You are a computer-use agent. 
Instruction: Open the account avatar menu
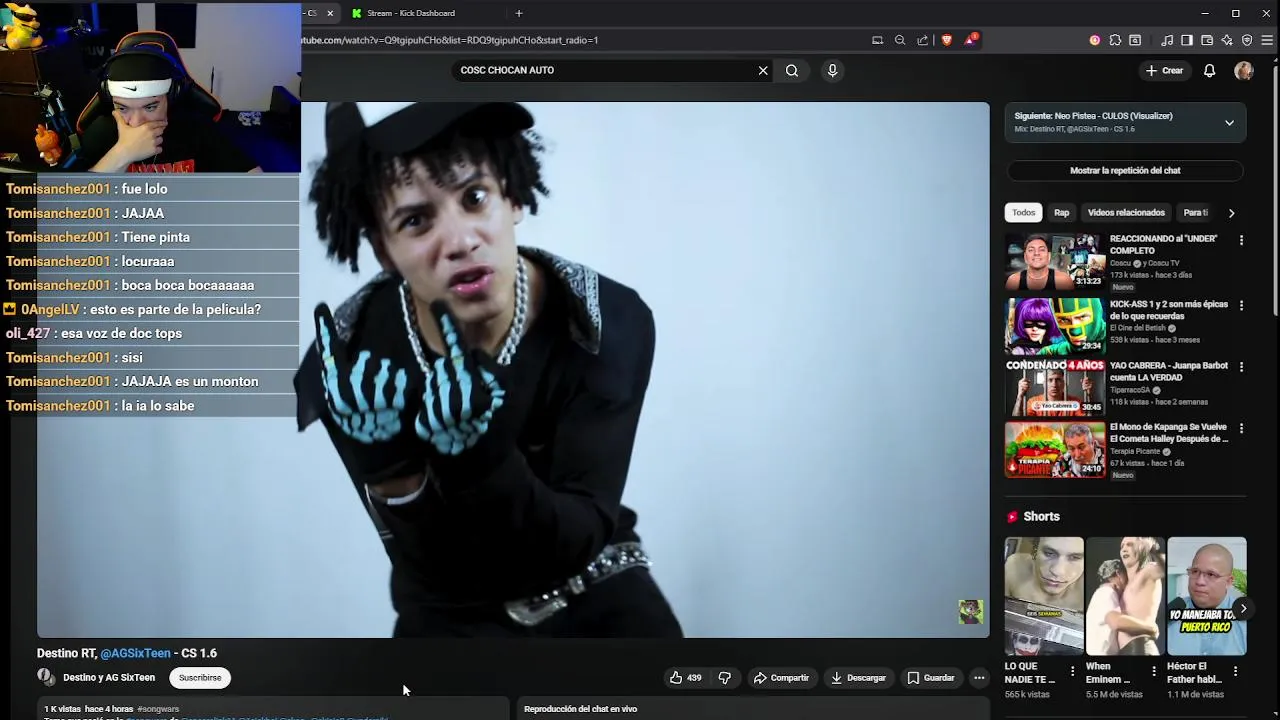click(x=1244, y=71)
